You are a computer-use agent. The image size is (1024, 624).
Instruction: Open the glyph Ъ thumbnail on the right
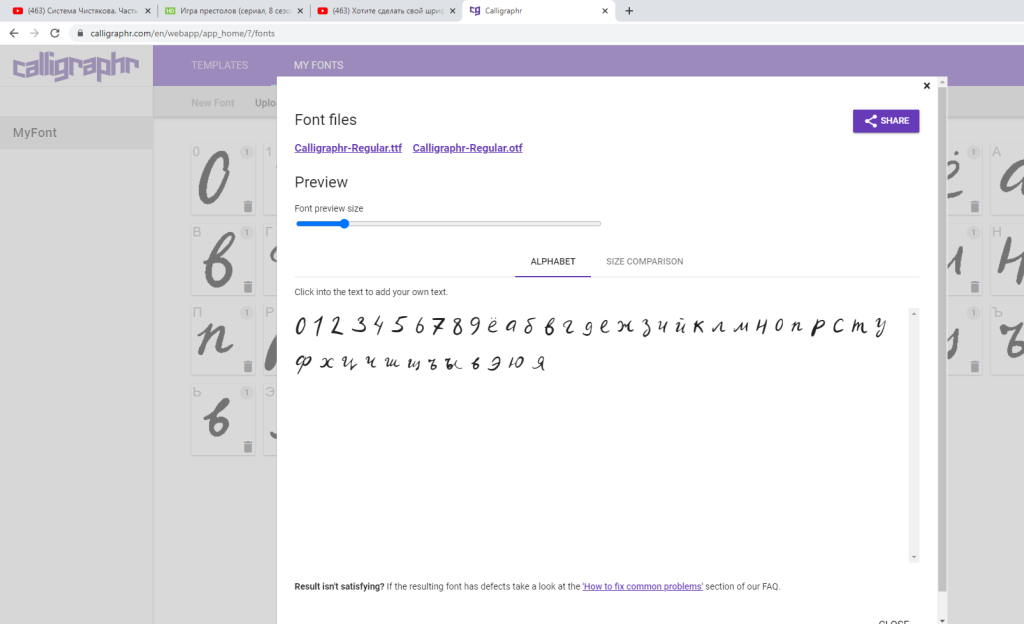coord(1007,339)
